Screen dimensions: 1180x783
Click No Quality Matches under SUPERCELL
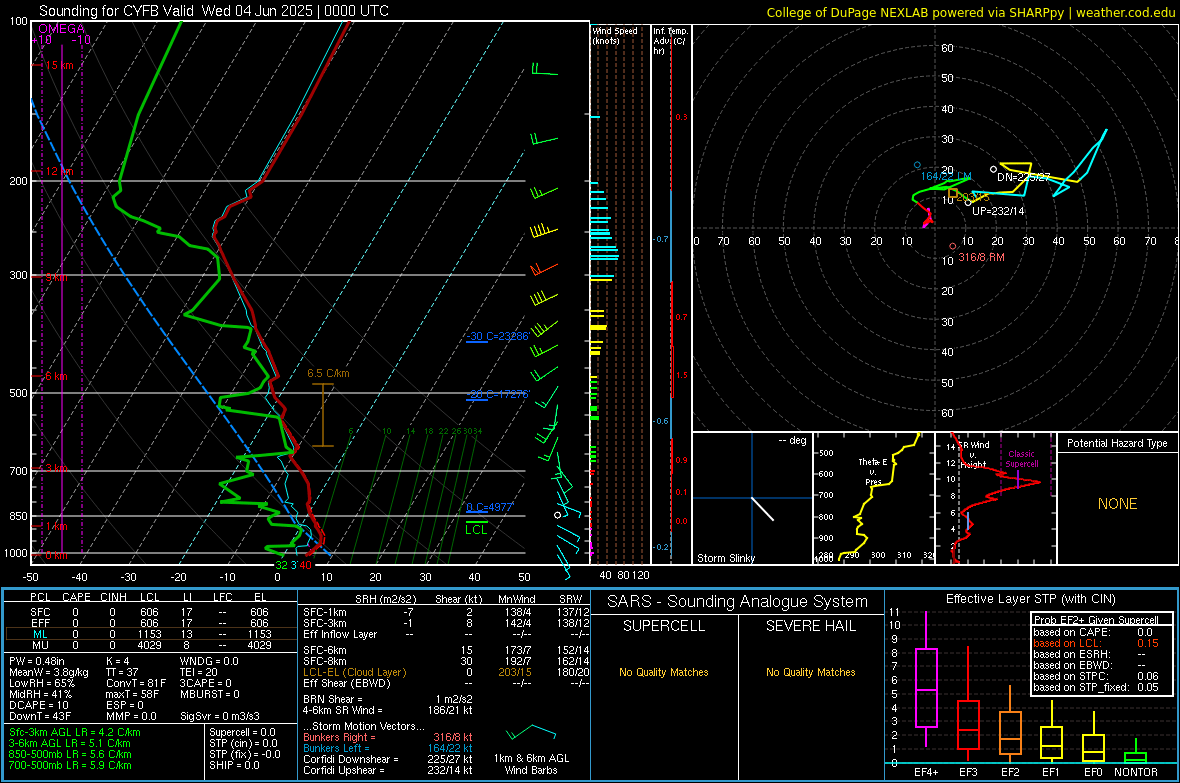[664, 672]
